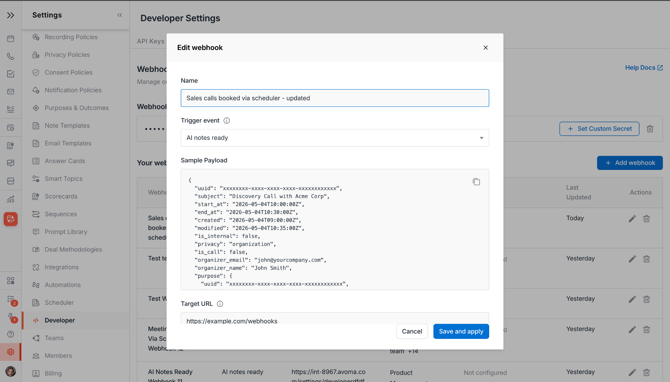Delete the webhook secret with trash icon
The width and height of the screenshot is (670, 382).
pyautogui.click(x=650, y=129)
